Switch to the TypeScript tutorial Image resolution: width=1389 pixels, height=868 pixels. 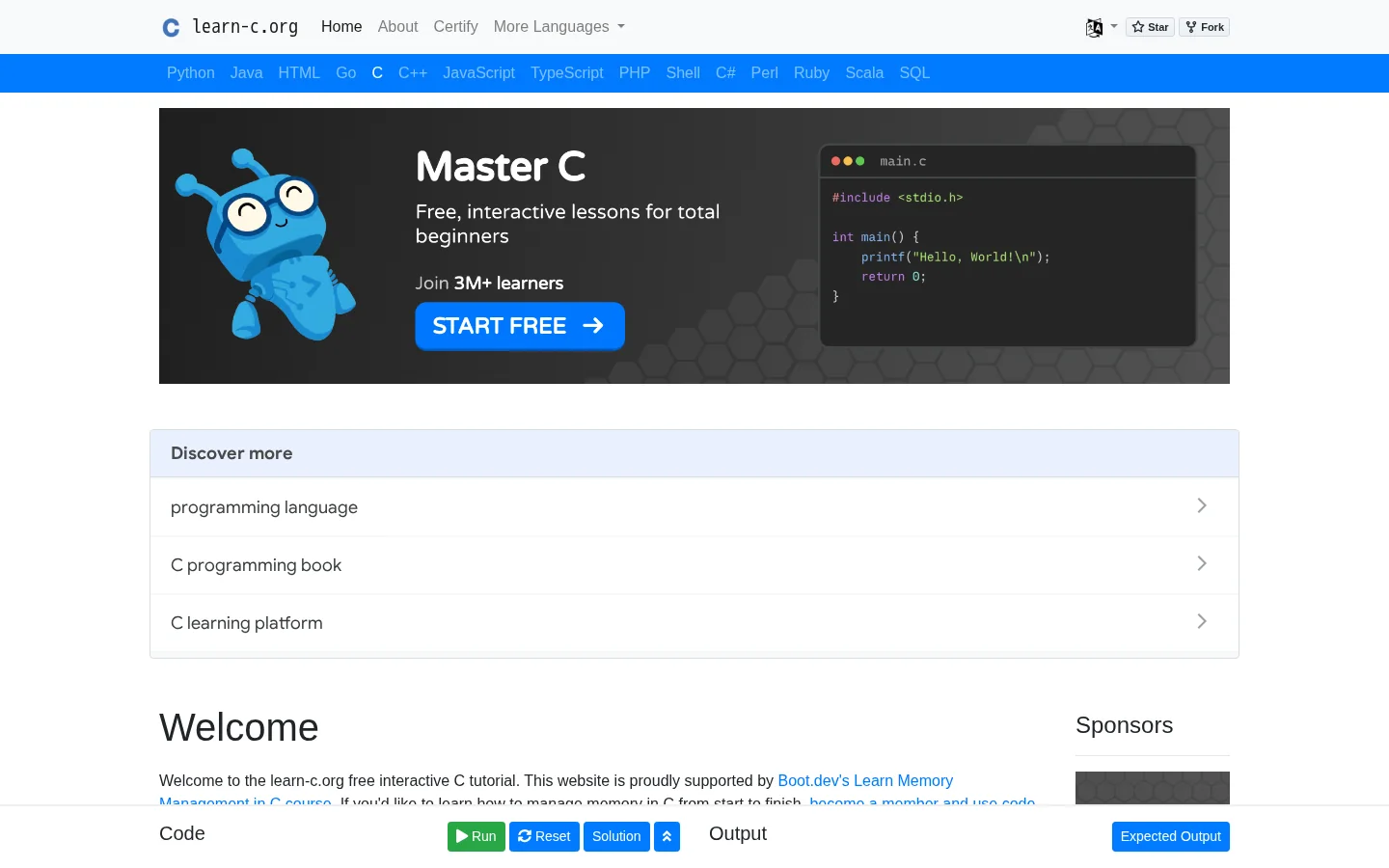click(x=567, y=73)
